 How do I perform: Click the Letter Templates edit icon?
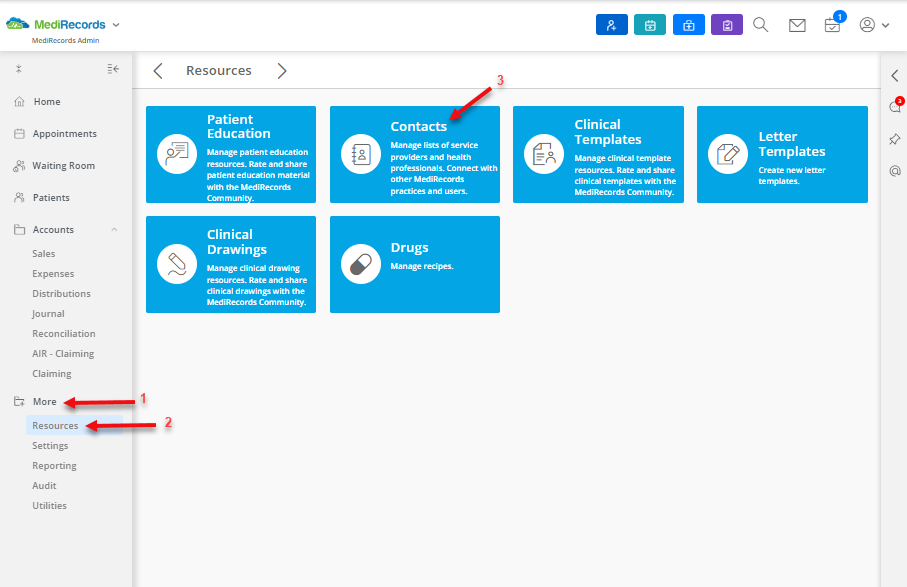(x=728, y=154)
